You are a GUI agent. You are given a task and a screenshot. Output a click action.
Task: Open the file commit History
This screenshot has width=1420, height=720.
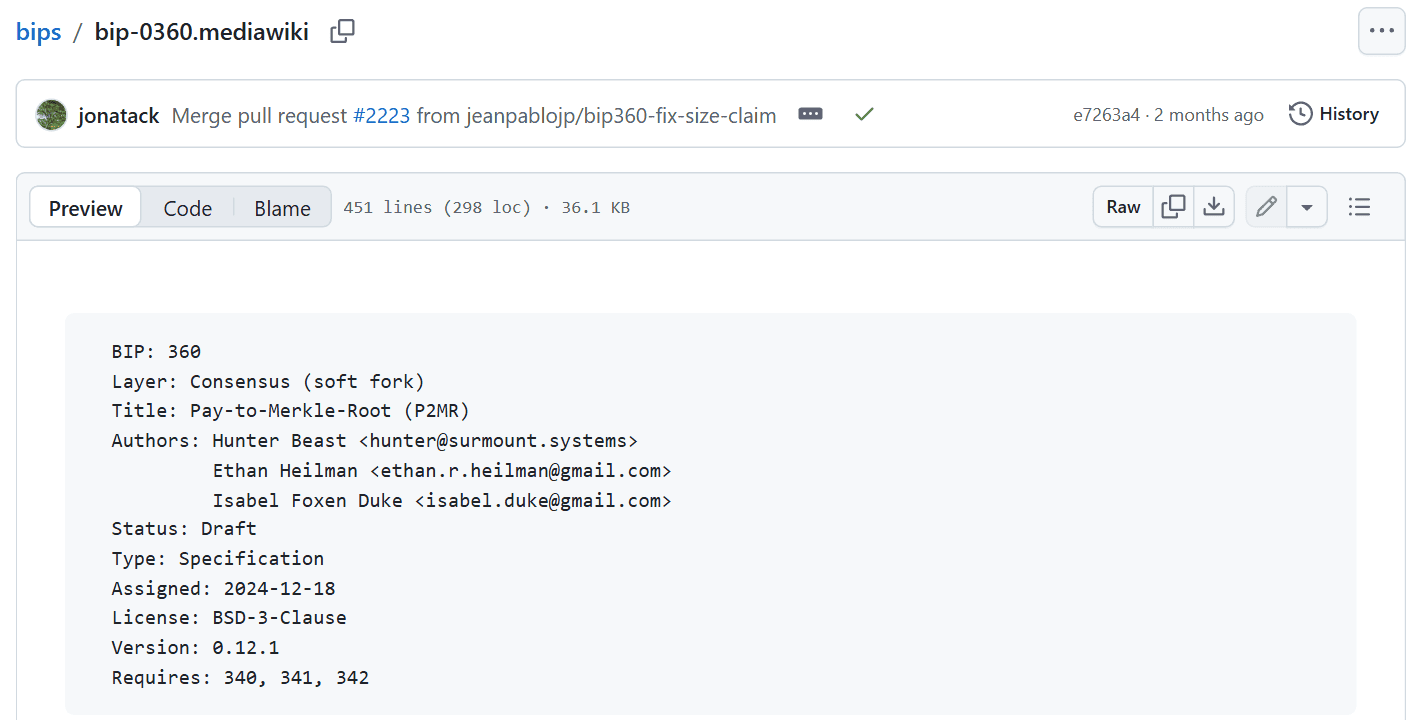(1334, 114)
